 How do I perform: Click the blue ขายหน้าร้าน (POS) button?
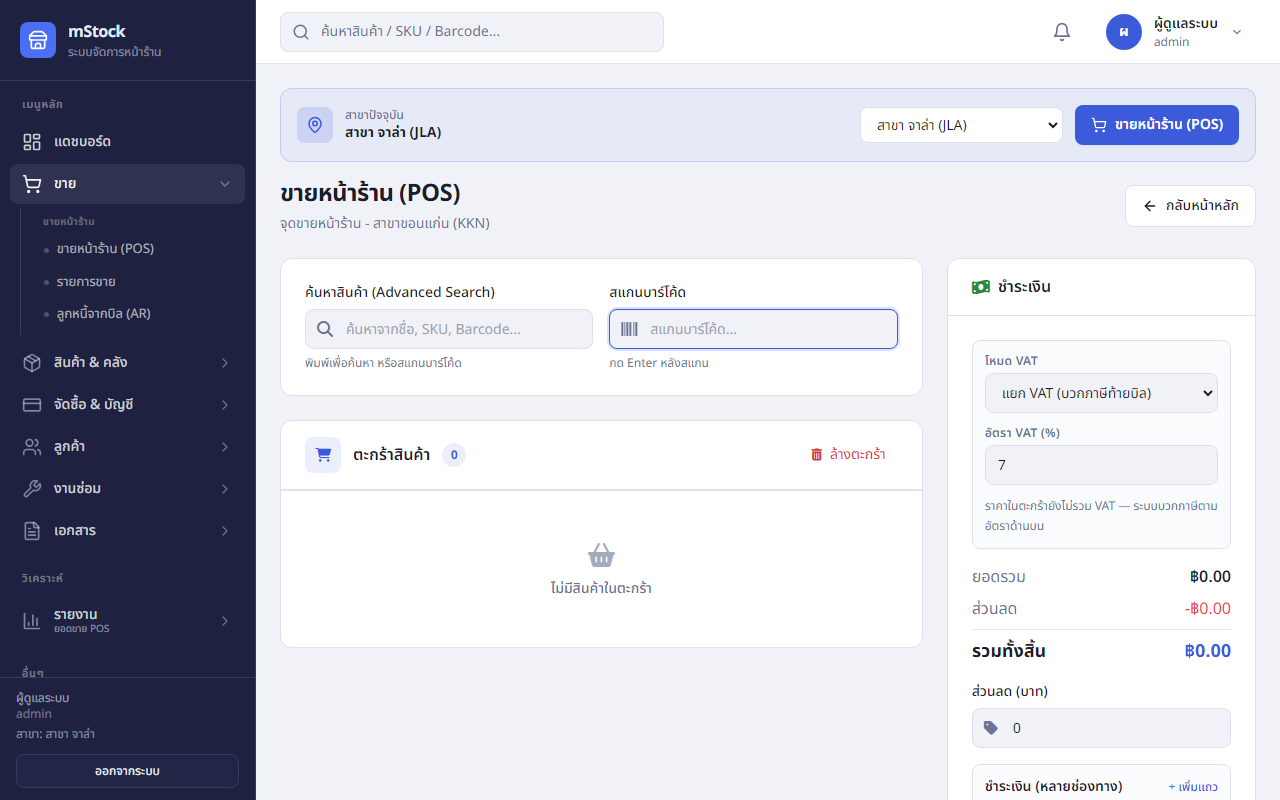click(1157, 125)
